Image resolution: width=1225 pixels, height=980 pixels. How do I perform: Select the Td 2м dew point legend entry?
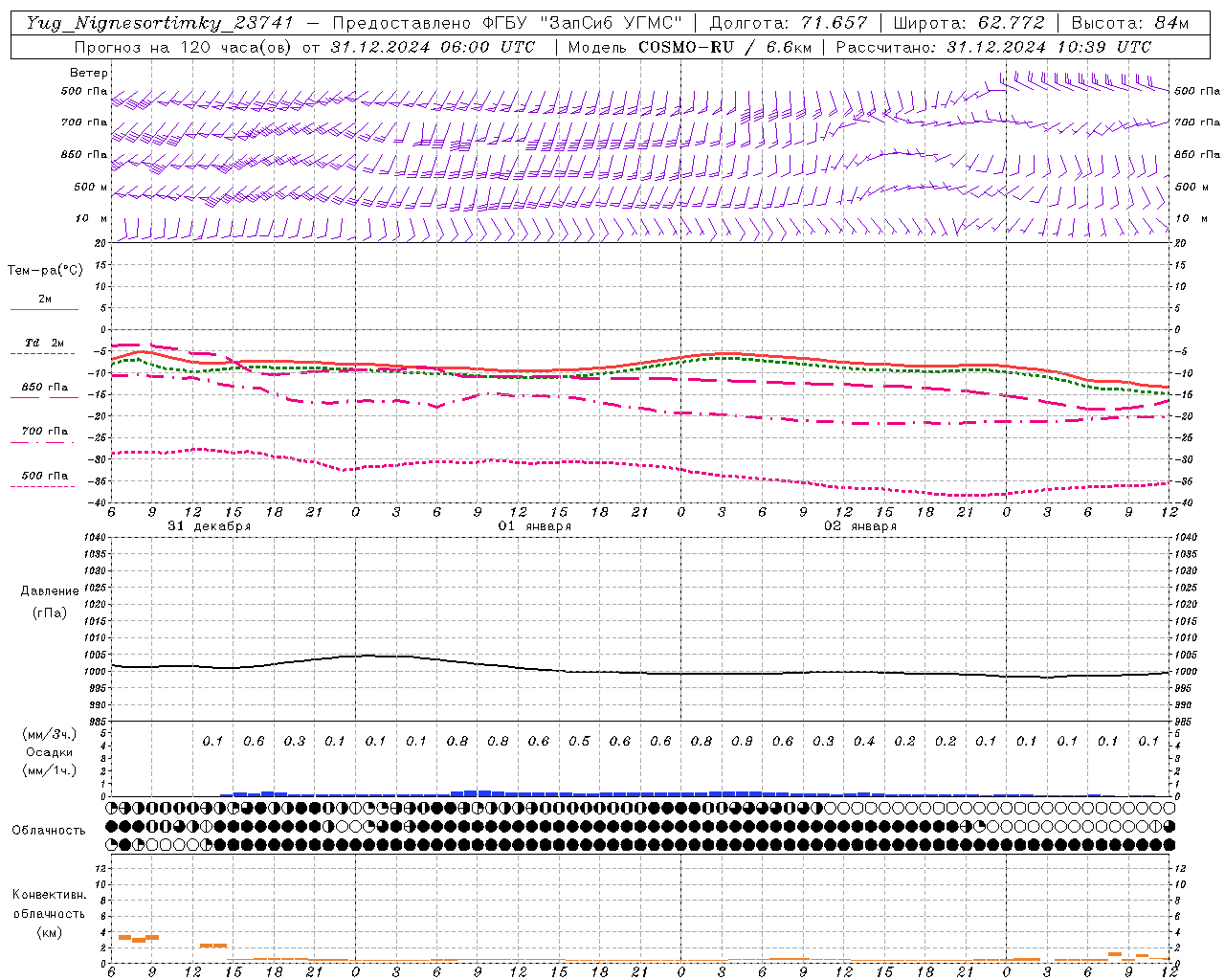44,343
